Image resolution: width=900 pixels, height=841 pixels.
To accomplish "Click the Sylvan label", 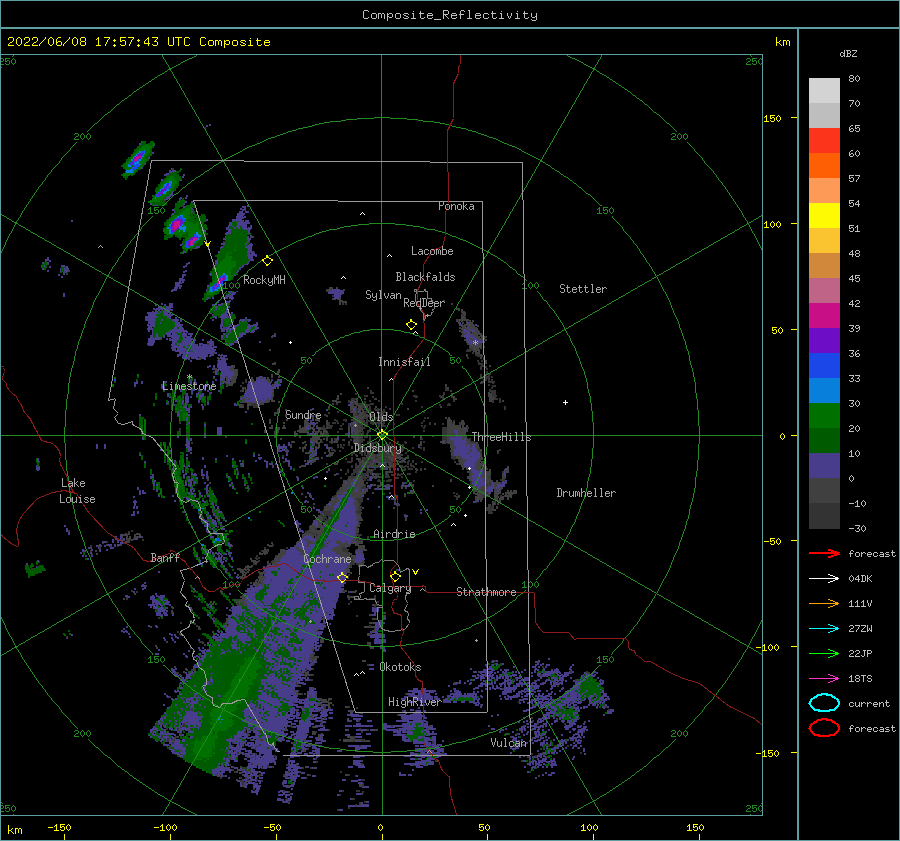I will pyautogui.click(x=383, y=295).
